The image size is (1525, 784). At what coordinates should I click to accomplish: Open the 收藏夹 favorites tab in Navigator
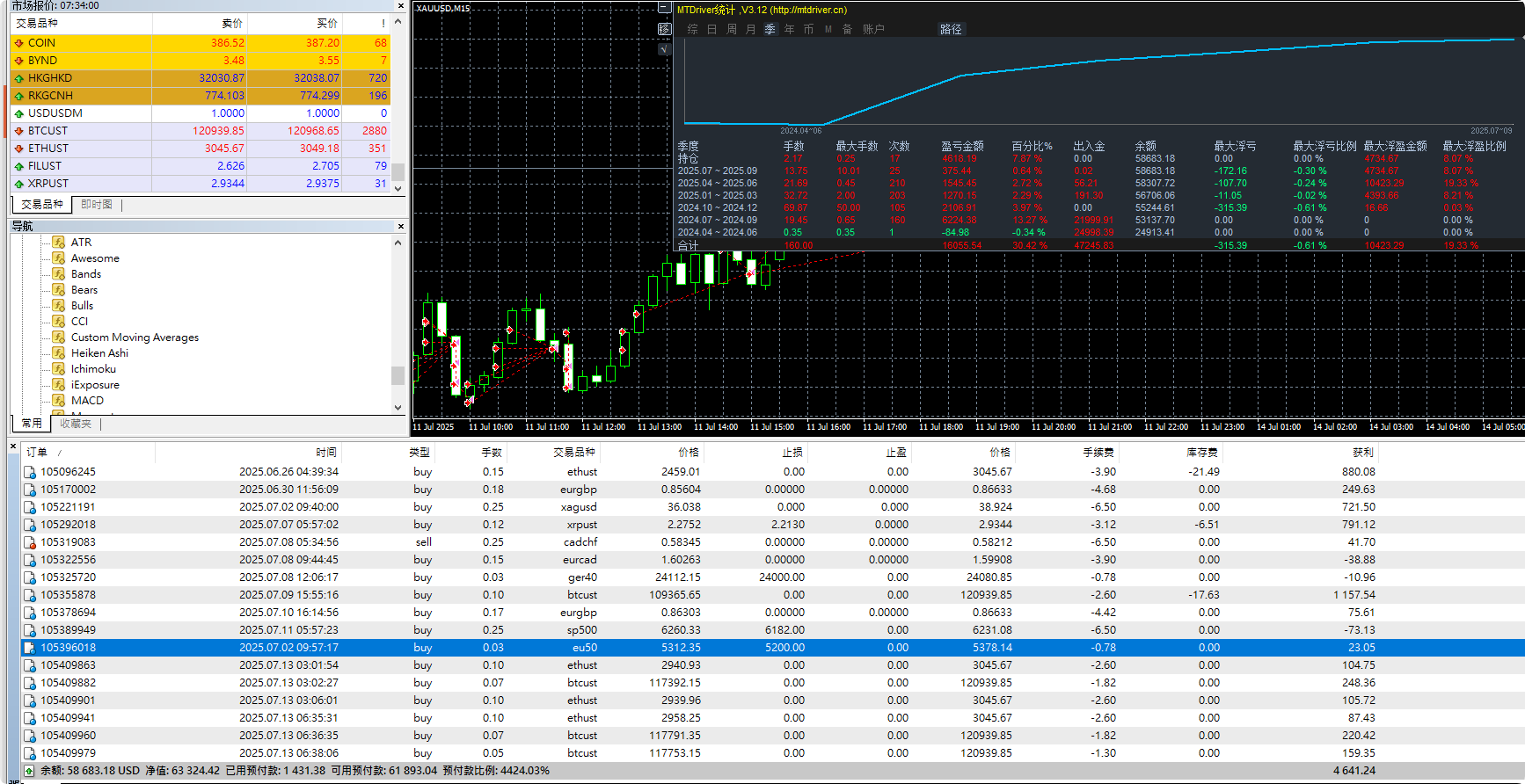coord(76,423)
